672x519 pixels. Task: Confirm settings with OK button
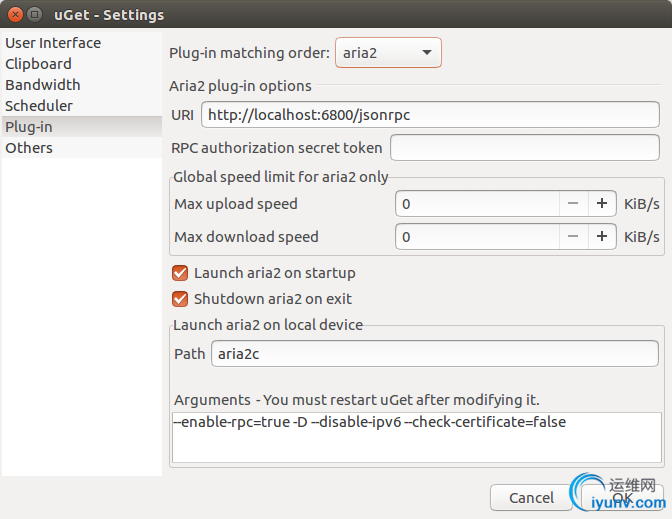point(623,498)
